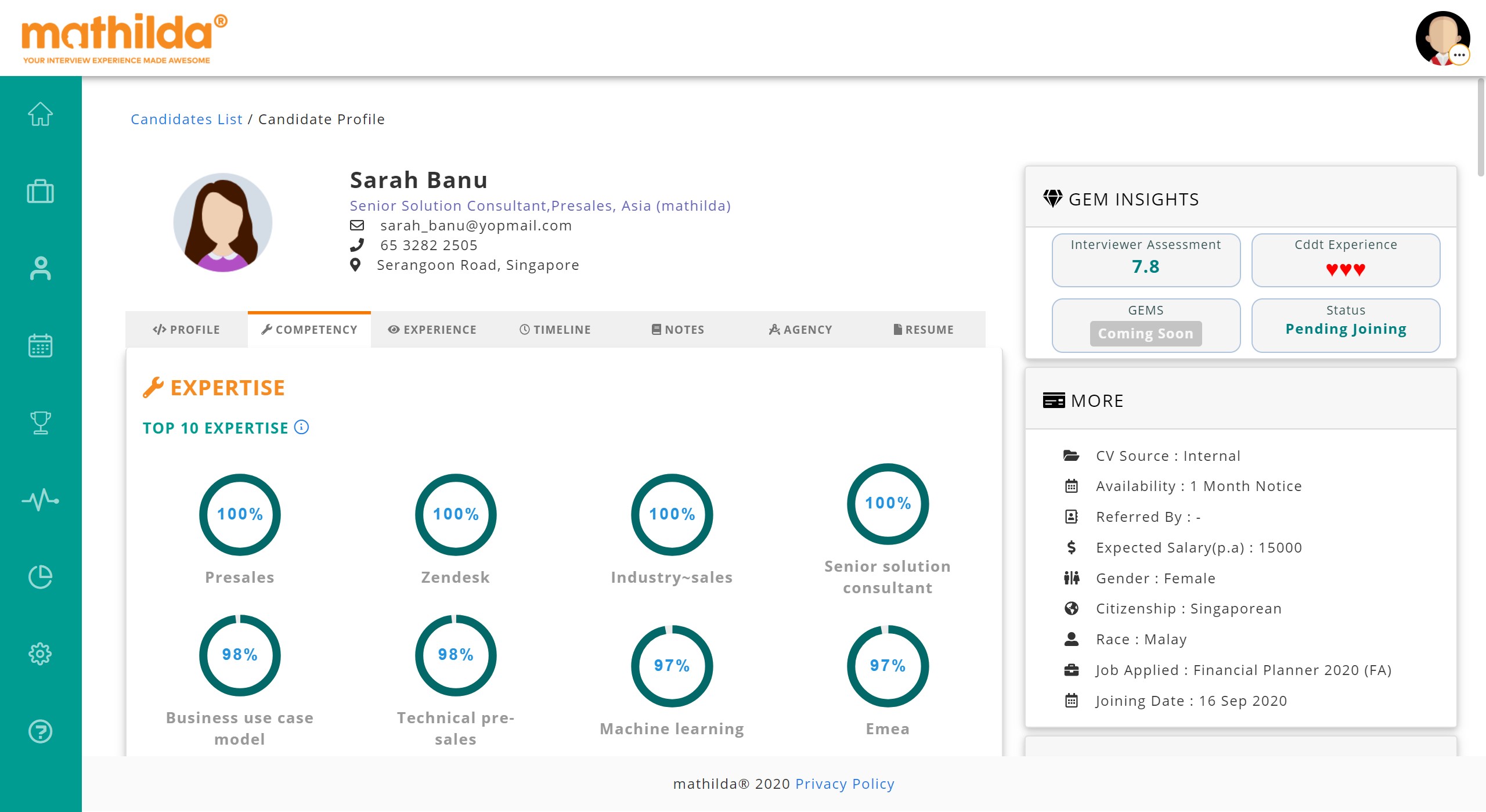The width and height of the screenshot is (1486, 812).
Task: Open the user avatar menu dots
Action: pos(1459,55)
